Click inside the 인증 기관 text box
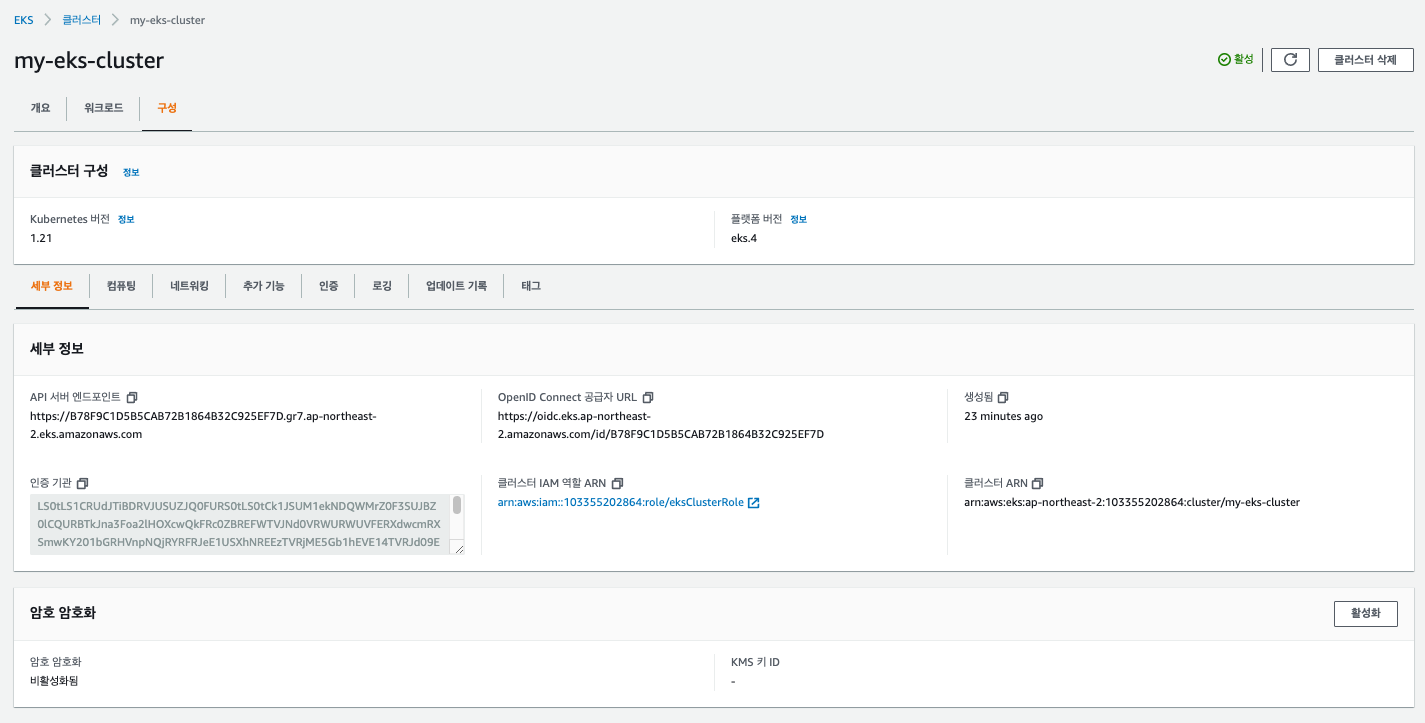Screen dimensions: 1425x723 [240, 524]
